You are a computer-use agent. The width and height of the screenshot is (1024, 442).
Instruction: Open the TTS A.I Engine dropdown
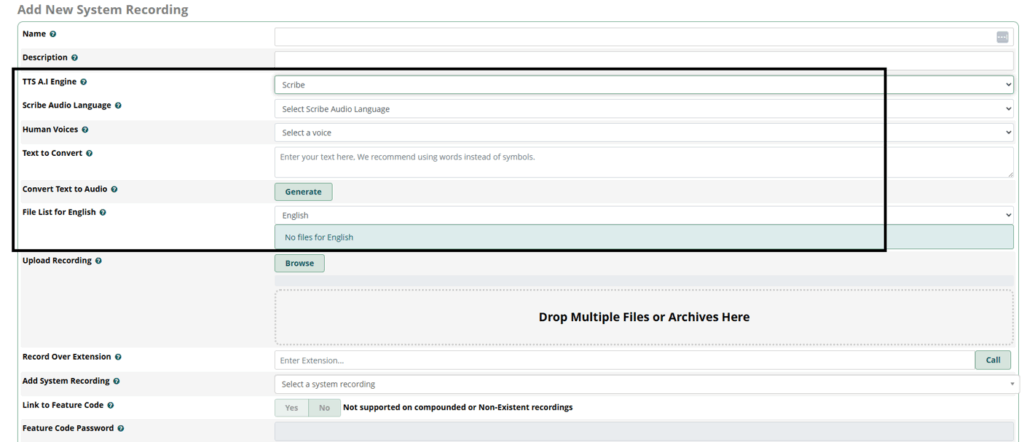click(x=644, y=85)
